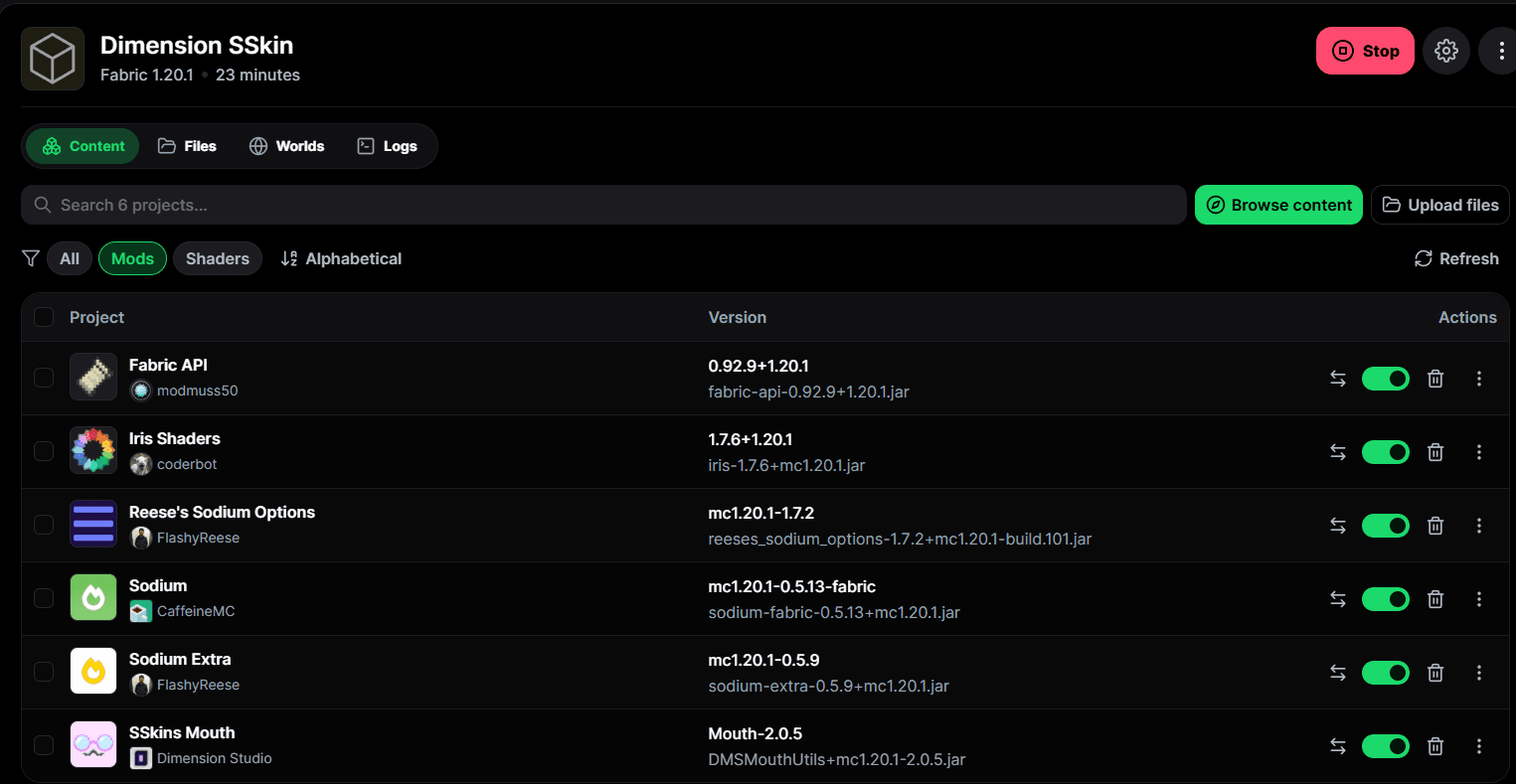Open more actions menu for Fabric API
This screenshot has height=784, width=1516.
coord(1479,379)
